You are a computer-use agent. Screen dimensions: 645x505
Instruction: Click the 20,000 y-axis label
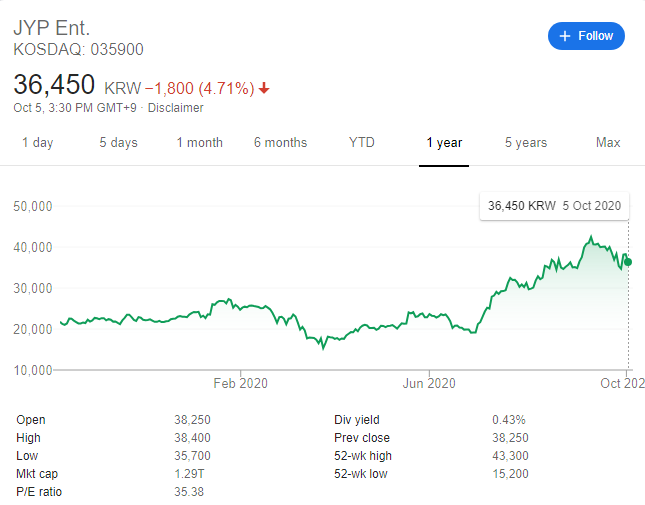[x=33, y=329]
